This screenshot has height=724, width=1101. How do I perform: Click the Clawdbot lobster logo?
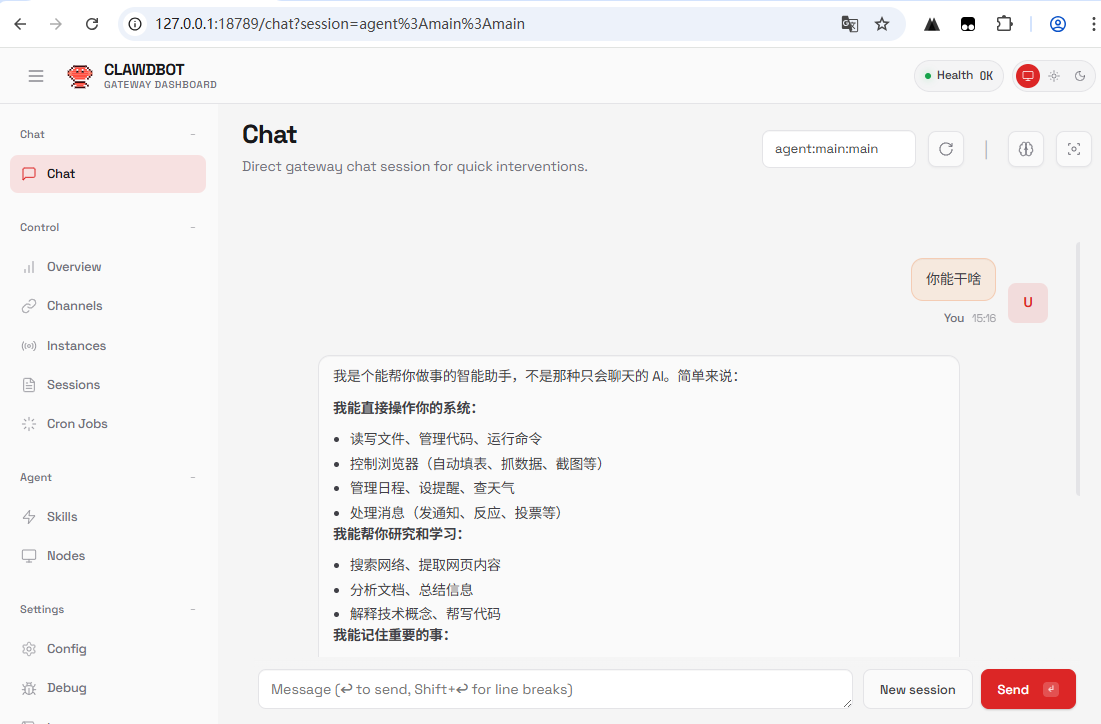(80, 76)
